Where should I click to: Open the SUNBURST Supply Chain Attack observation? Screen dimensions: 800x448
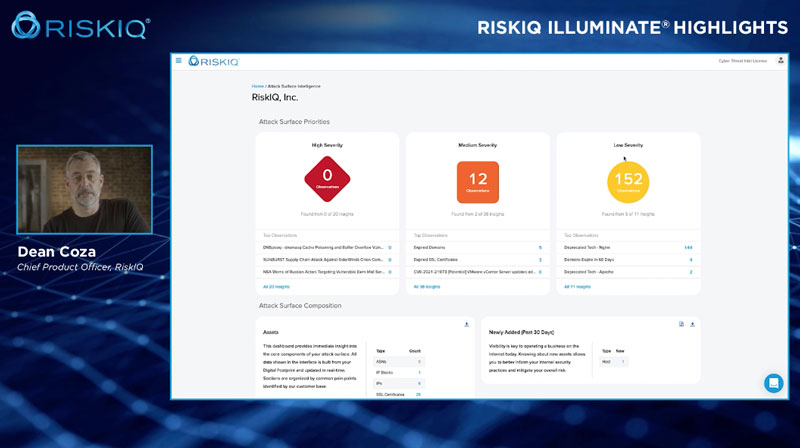327,260
